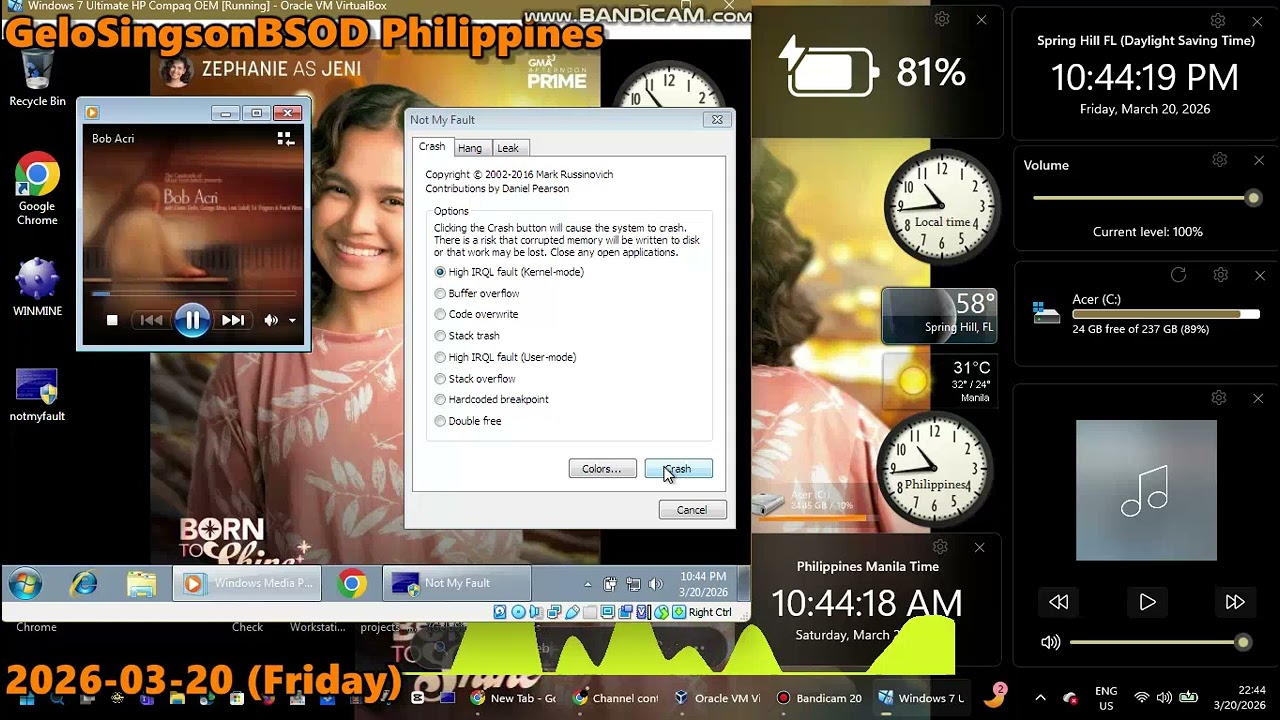Click the Local time clock gadget
The image size is (1280, 720).
[941, 207]
